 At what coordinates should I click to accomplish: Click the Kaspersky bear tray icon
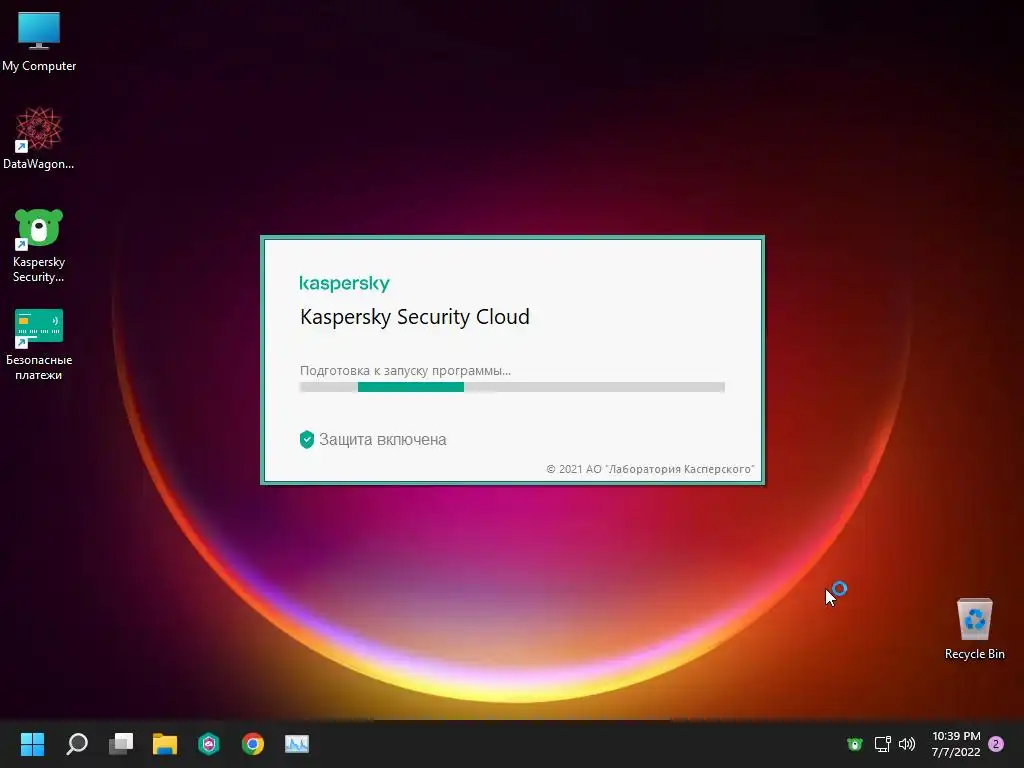pos(854,744)
